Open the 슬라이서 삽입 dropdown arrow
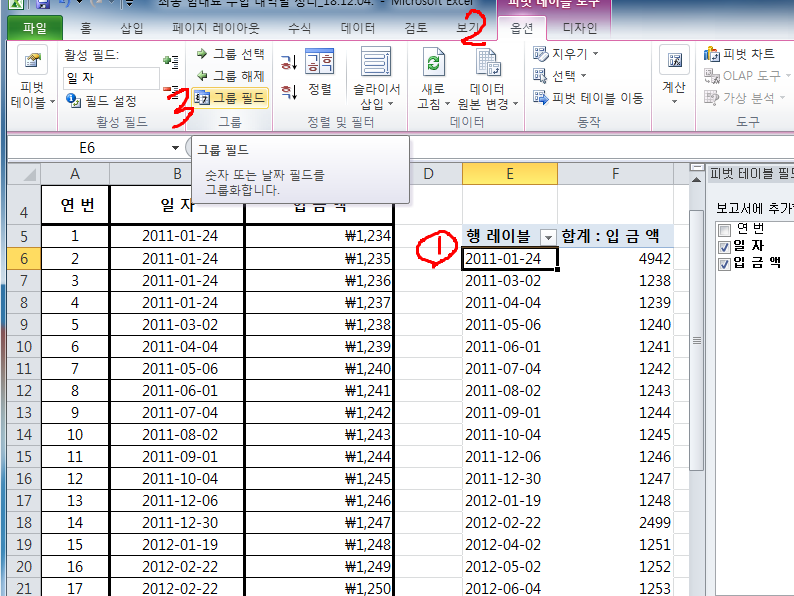This screenshot has height=596, width=794. pyautogui.click(x=390, y=104)
